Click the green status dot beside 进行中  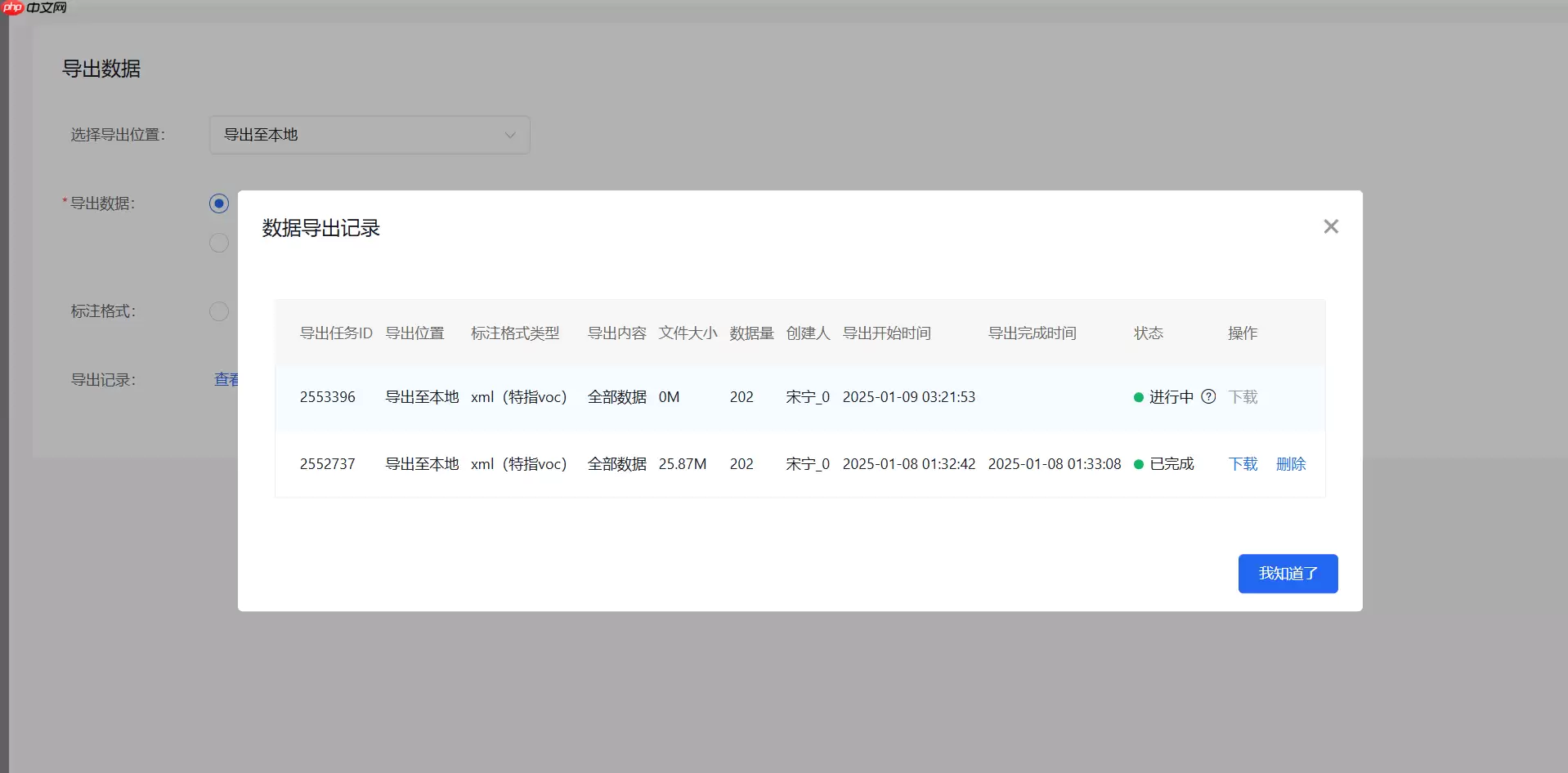click(1138, 398)
